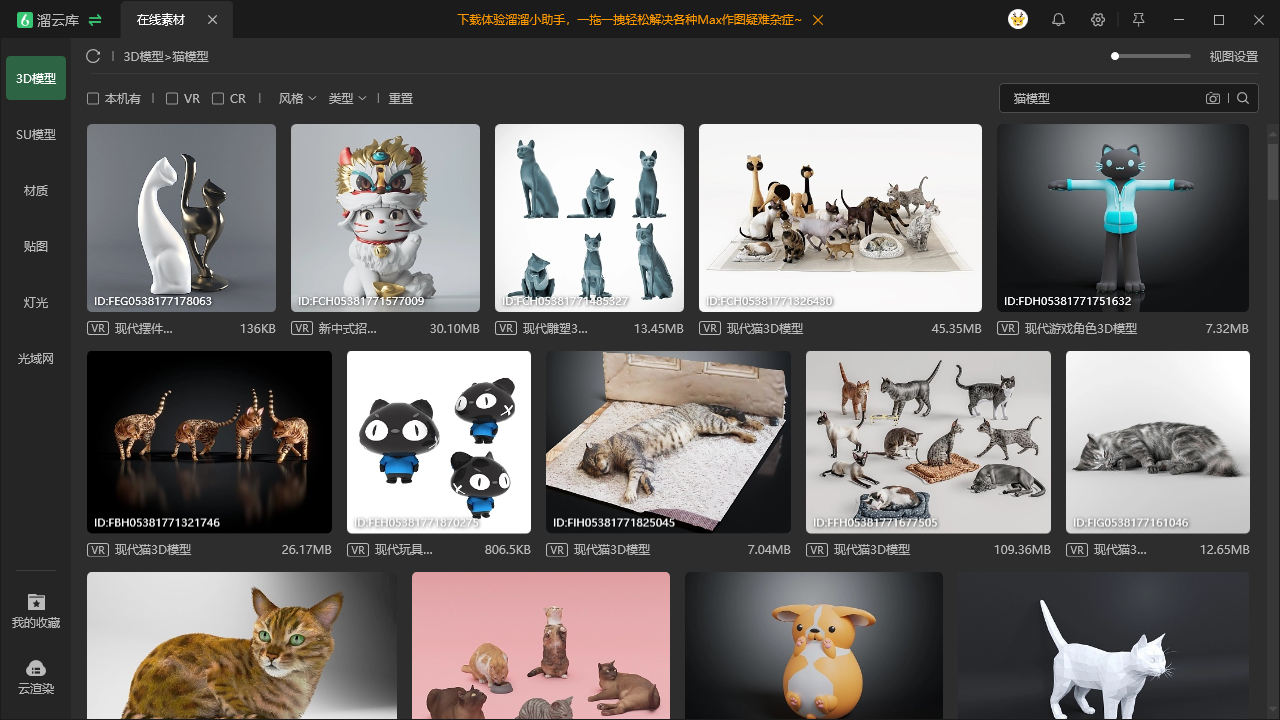Screen dimensions: 1280x720
Task: Click the VR badge of 现代雕塑3
Action: (506, 328)
